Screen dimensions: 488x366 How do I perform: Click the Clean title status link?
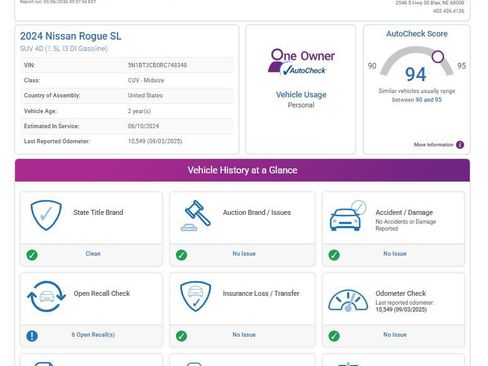[93, 254]
